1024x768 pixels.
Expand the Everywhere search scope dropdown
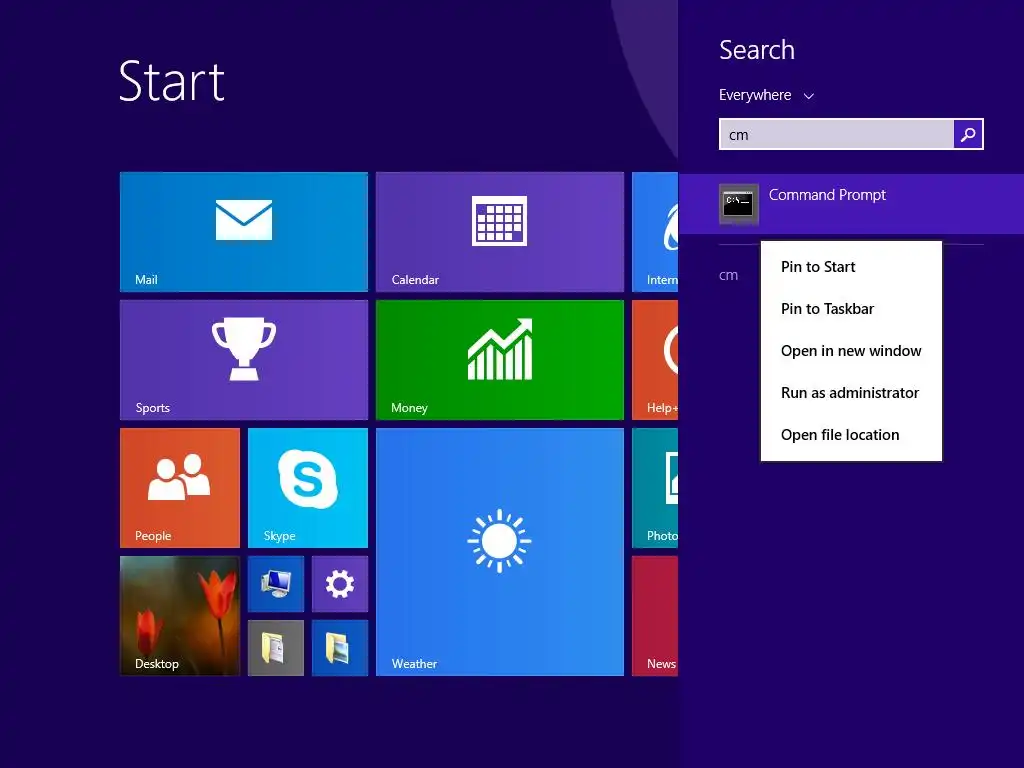(767, 95)
